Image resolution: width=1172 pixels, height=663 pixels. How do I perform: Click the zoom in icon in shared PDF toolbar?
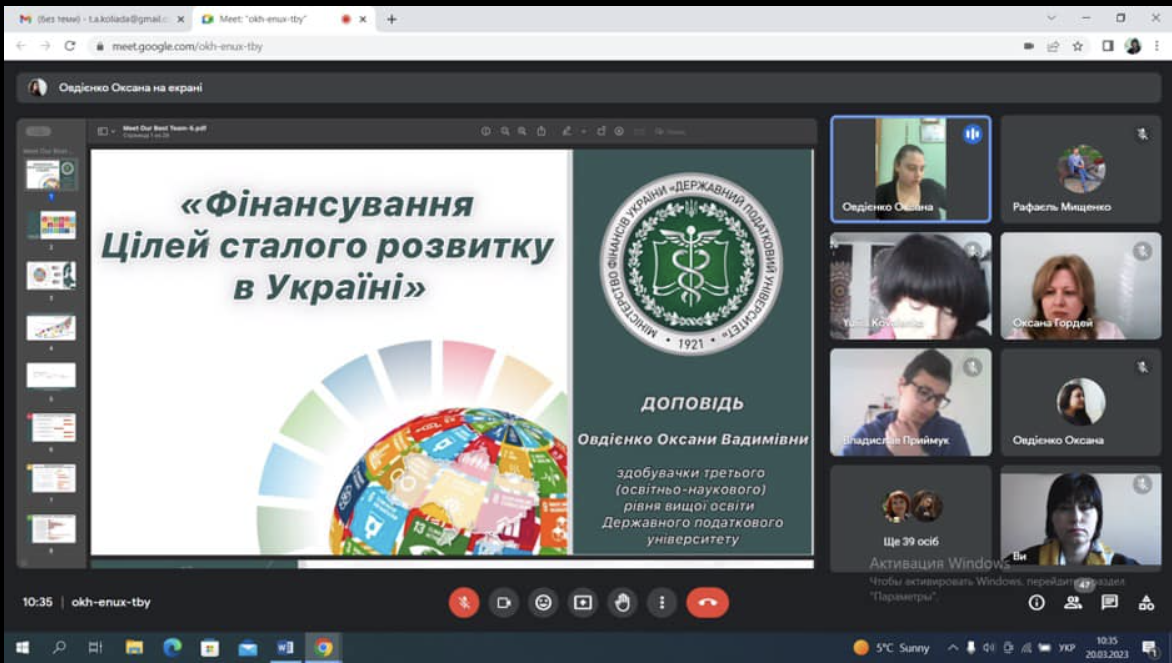tap(522, 132)
